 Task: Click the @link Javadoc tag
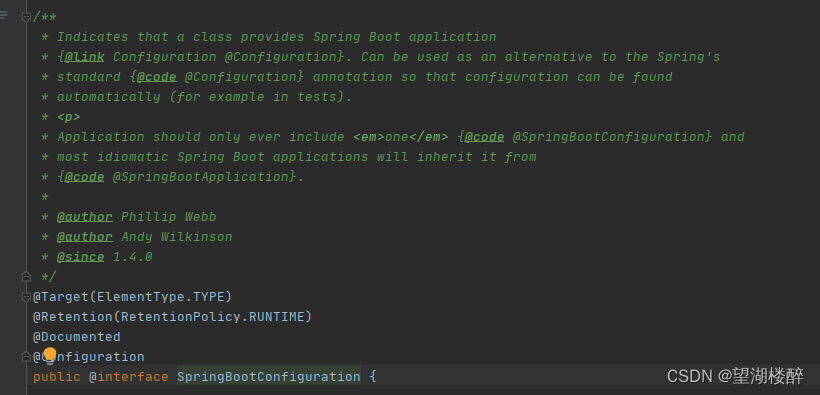[x=84, y=57]
